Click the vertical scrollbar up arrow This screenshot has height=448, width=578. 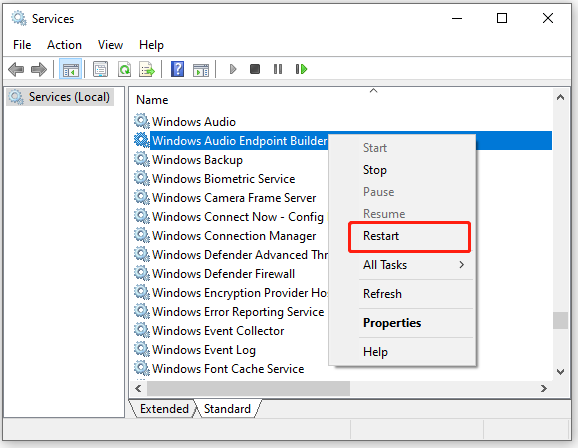pos(561,97)
